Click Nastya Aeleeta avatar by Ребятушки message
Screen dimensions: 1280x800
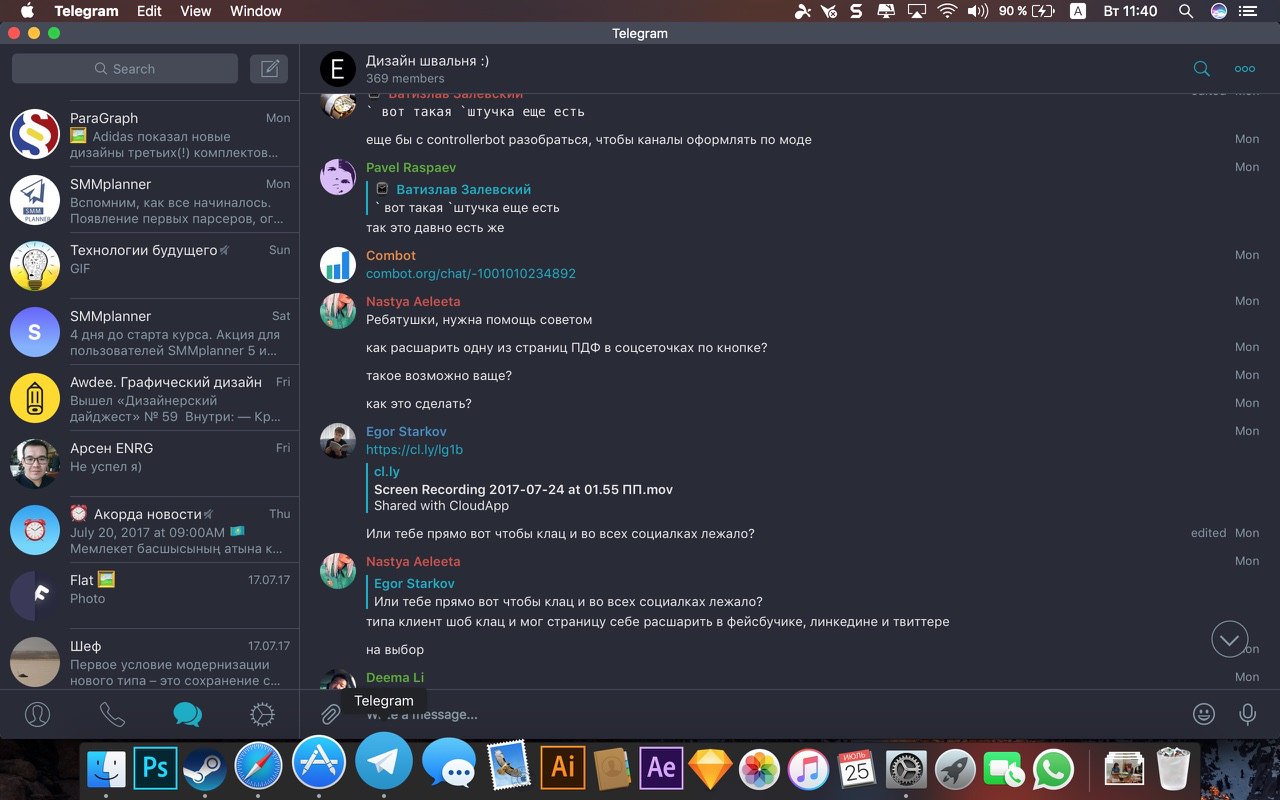click(x=338, y=311)
